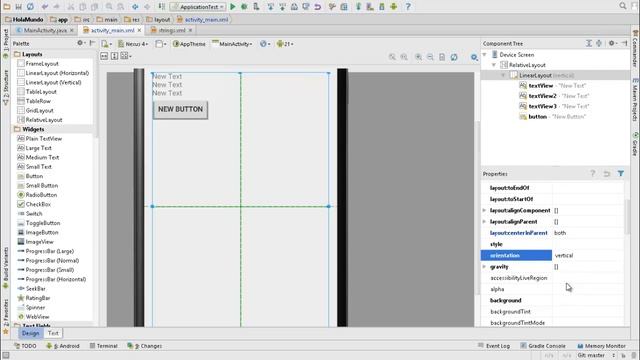Viewport: 640px width, 360px height.
Task: Open the design canvas settings gear icon
Action: 474,57
